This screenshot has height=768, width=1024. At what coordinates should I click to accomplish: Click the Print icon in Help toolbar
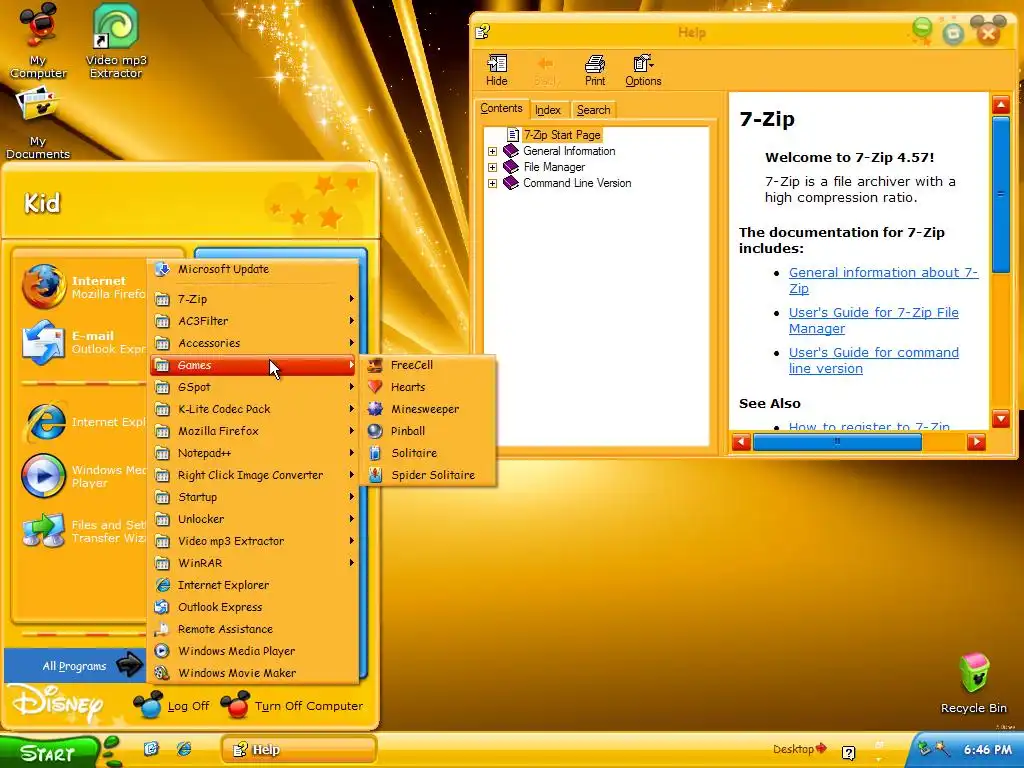[594, 71]
